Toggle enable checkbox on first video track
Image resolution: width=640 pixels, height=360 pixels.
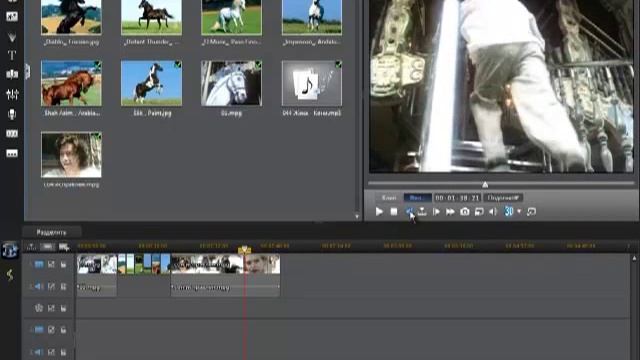(51, 264)
